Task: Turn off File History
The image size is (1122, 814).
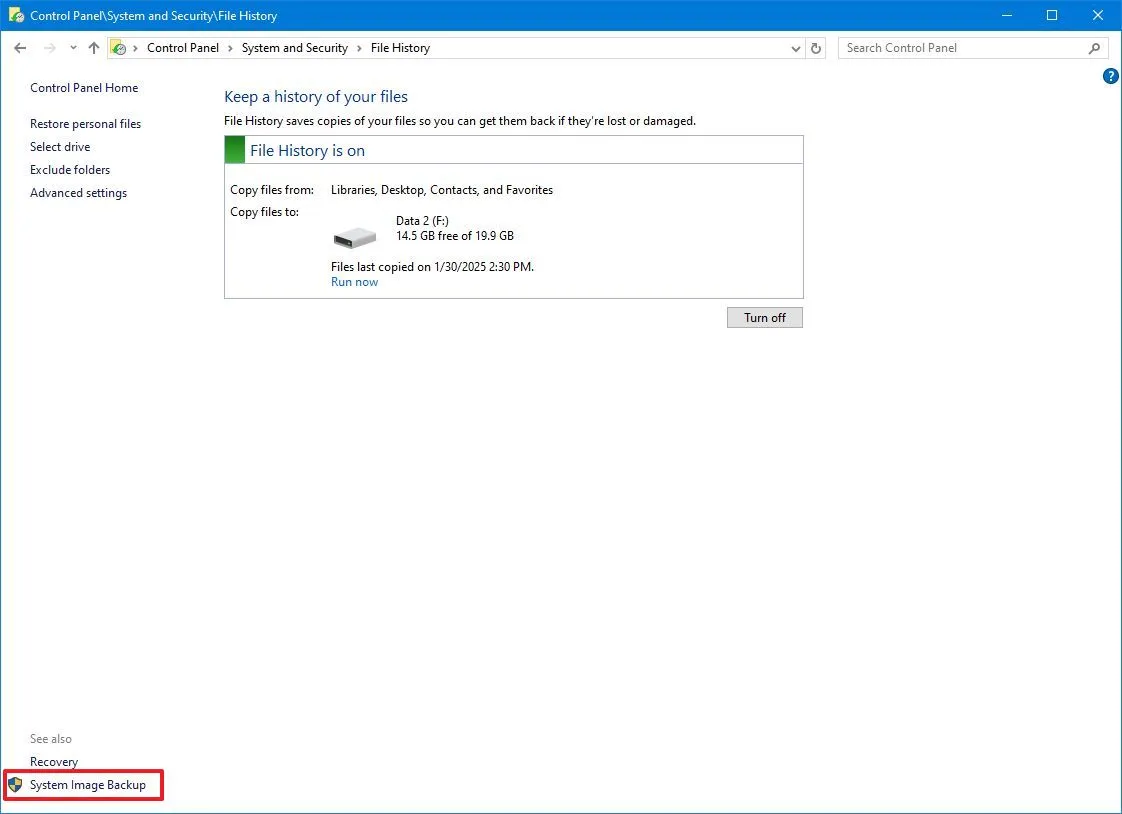Action: pos(764,317)
